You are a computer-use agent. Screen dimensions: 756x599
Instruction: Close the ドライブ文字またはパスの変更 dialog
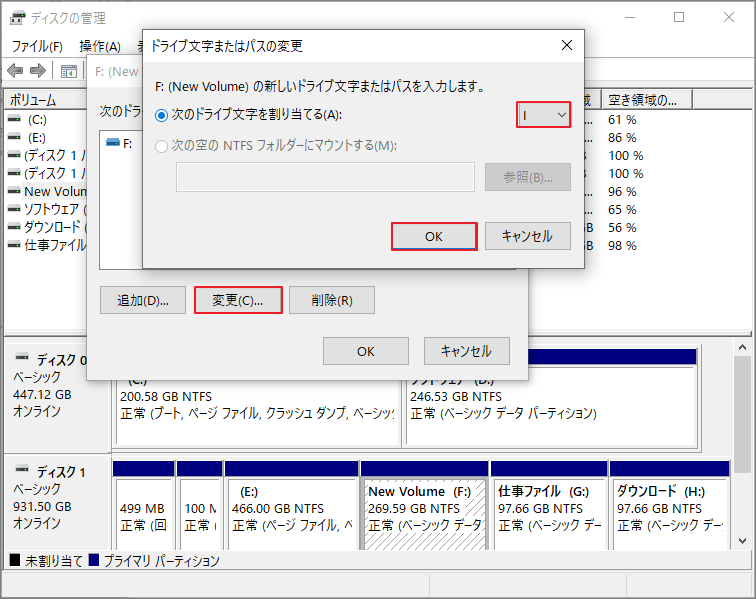point(567,45)
